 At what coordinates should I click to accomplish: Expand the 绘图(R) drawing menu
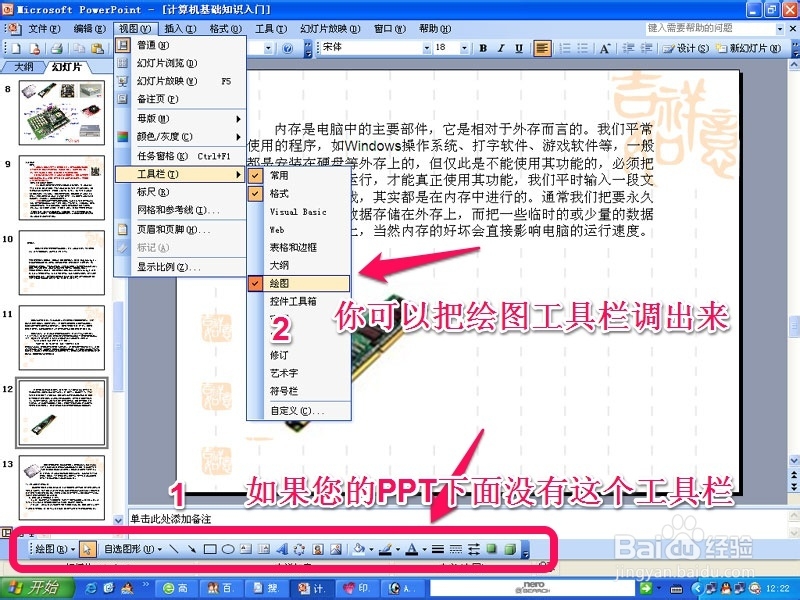[x=55, y=549]
